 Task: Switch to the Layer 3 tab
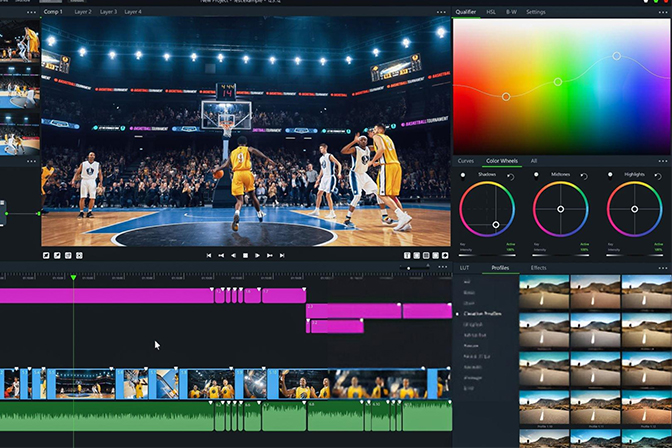click(x=108, y=12)
